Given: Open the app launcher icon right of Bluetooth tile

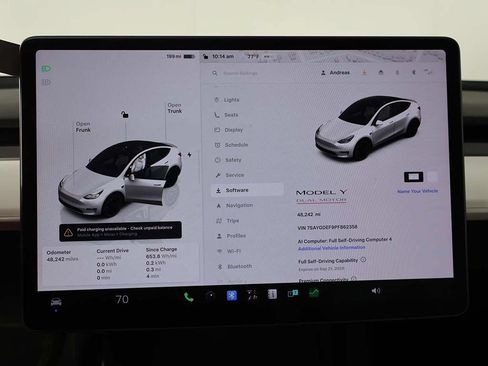Looking at the screenshot, I should click(x=252, y=295).
